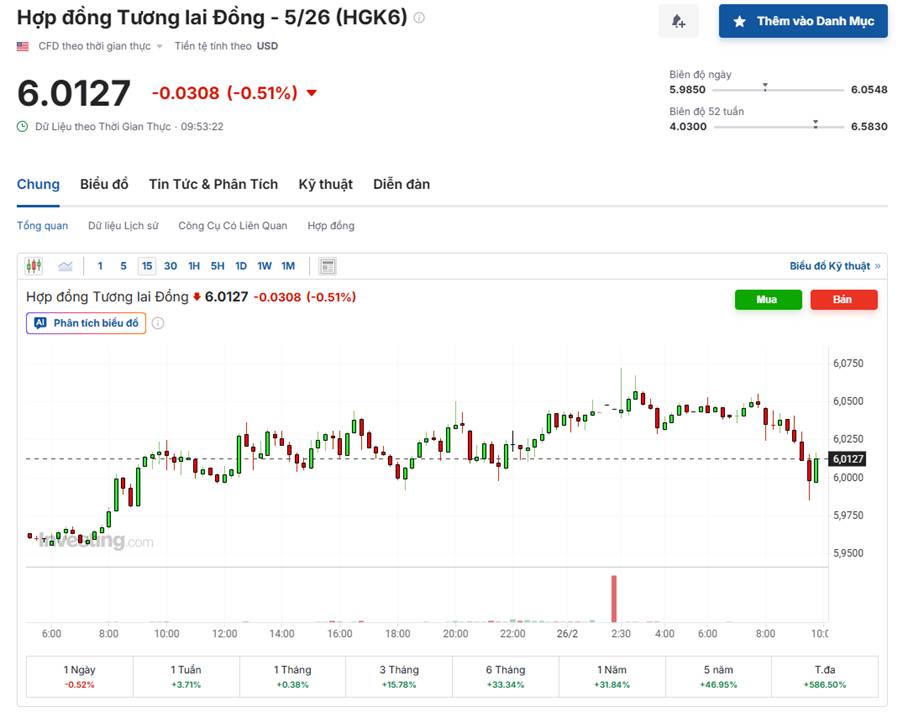Click the 6,0127 current price label on axis
Viewport: 903px width, 712px height.
[847, 459]
